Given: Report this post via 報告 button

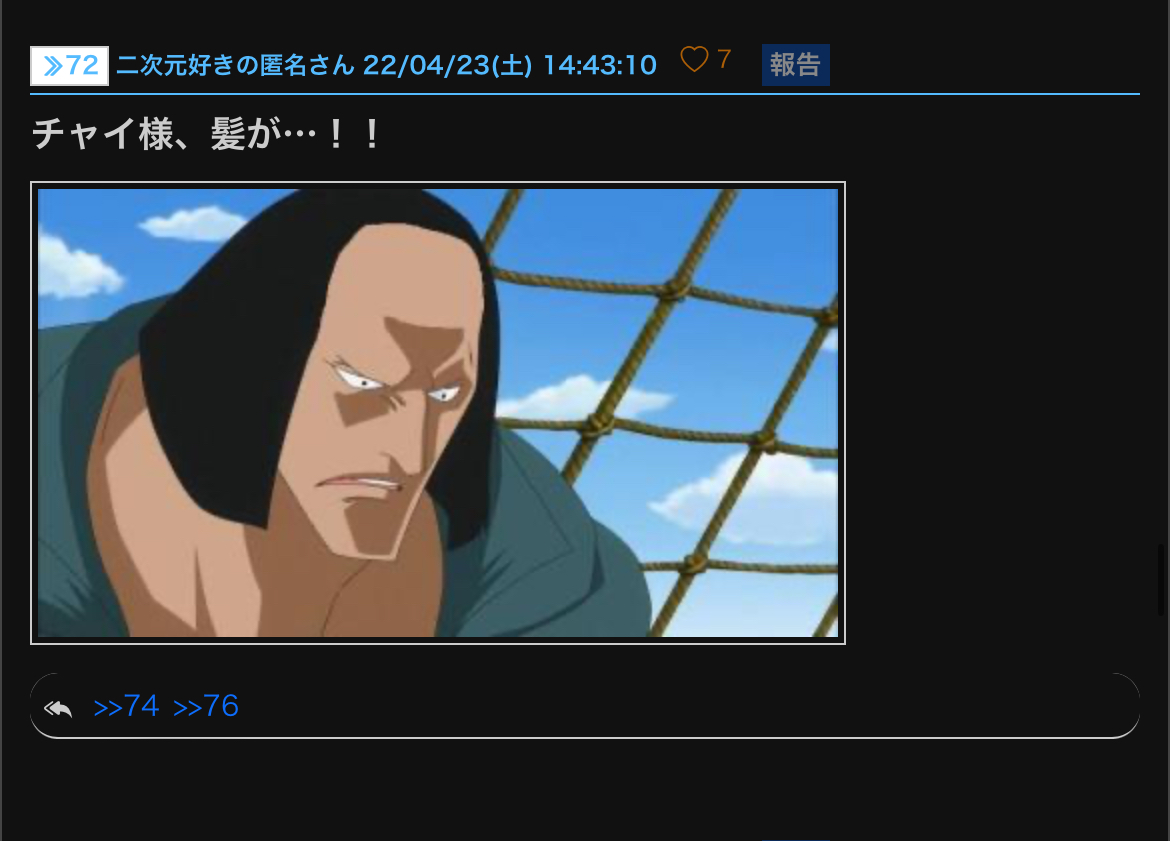Looking at the screenshot, I should [795, 65].
